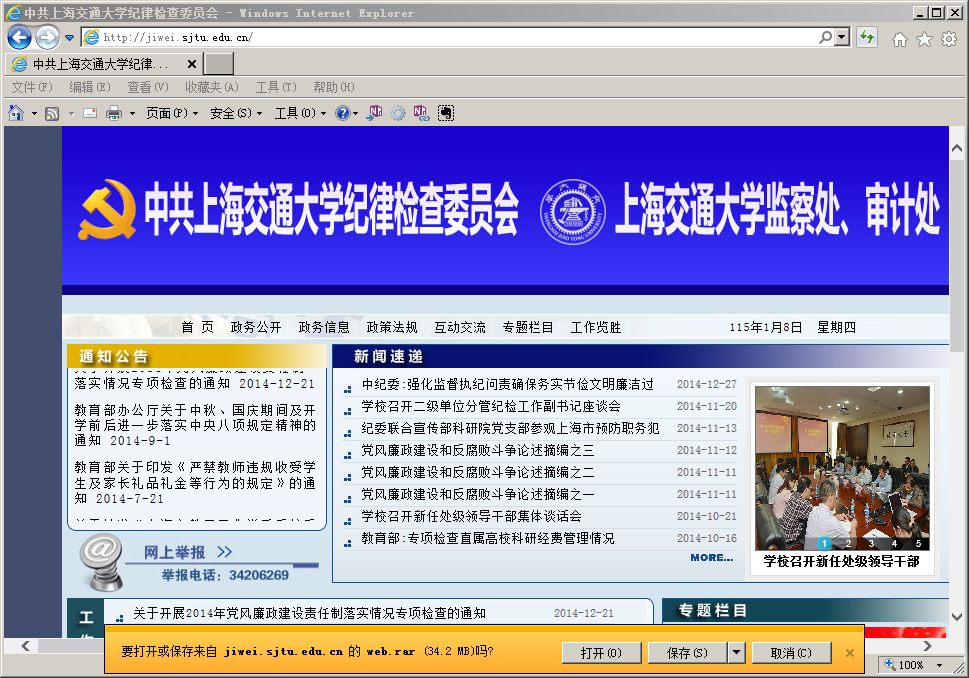Open the 帮助(H) menu
Screen dimensions: 969x678
[x=334, y=87]
